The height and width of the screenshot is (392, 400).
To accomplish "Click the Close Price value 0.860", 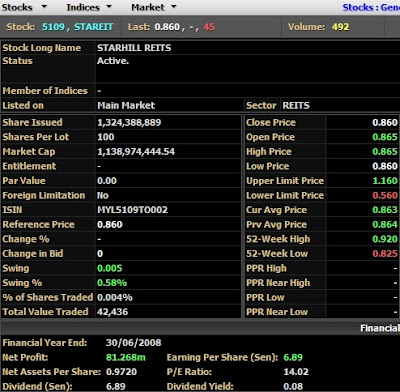I will point(385,122).
